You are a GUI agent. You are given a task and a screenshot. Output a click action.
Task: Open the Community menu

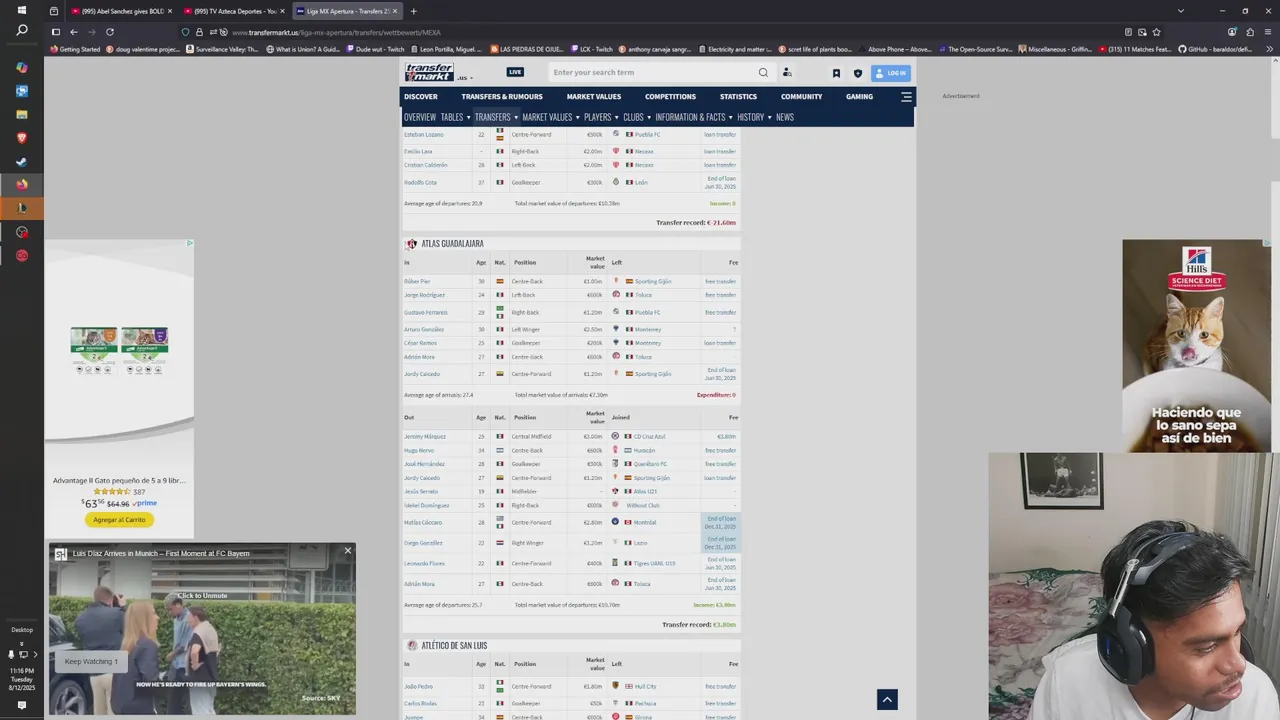pyautogui.click(x=802, y=97)
